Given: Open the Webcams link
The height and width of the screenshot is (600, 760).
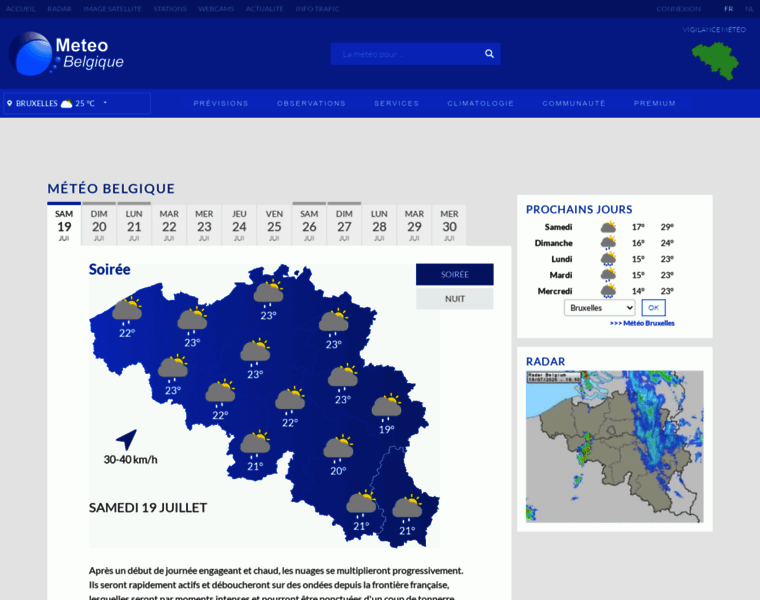Looking at the screenshot, I should pyautogui.click(x=216, y=9).
